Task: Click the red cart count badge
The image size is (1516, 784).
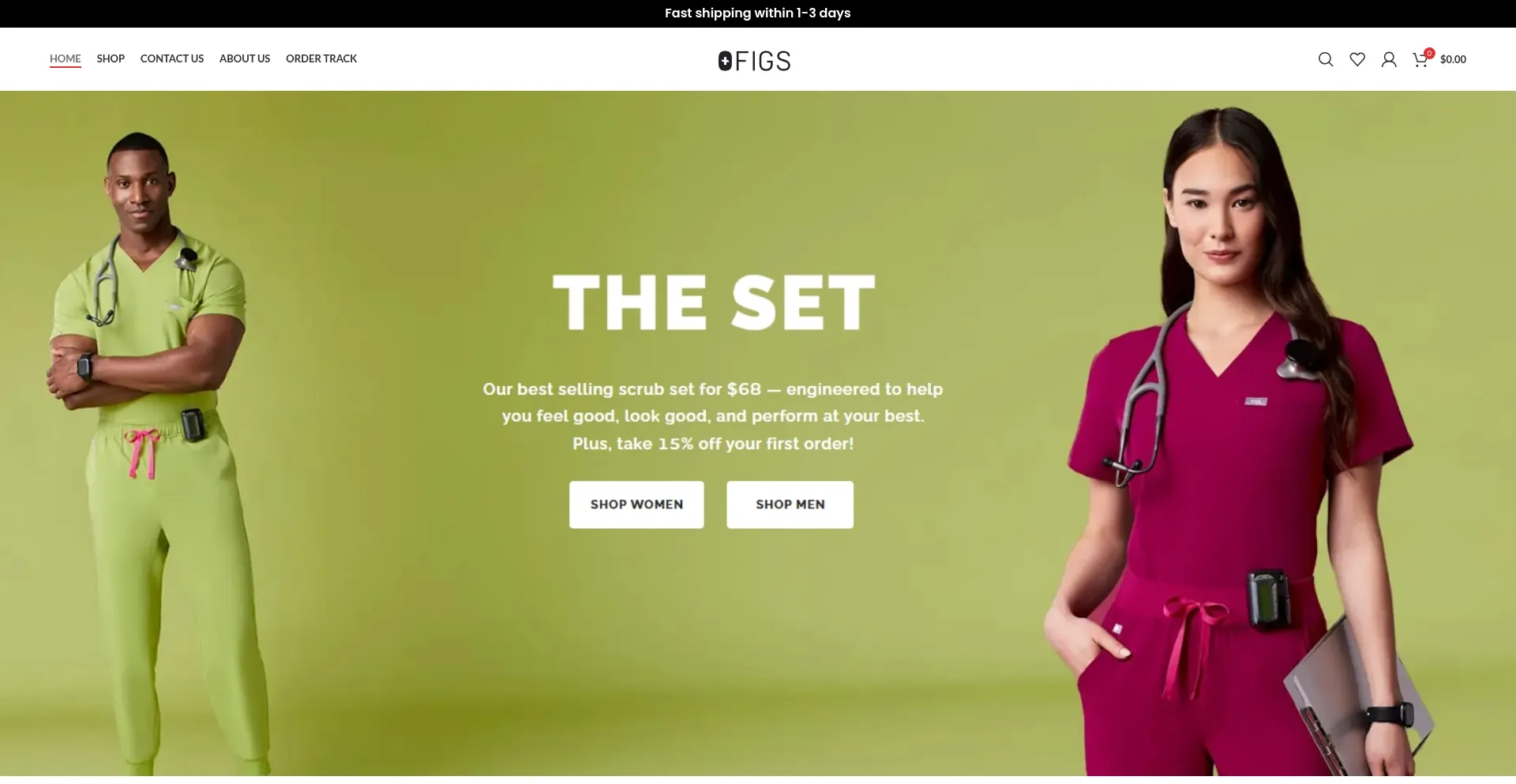Action: (x=1429, y=53)
